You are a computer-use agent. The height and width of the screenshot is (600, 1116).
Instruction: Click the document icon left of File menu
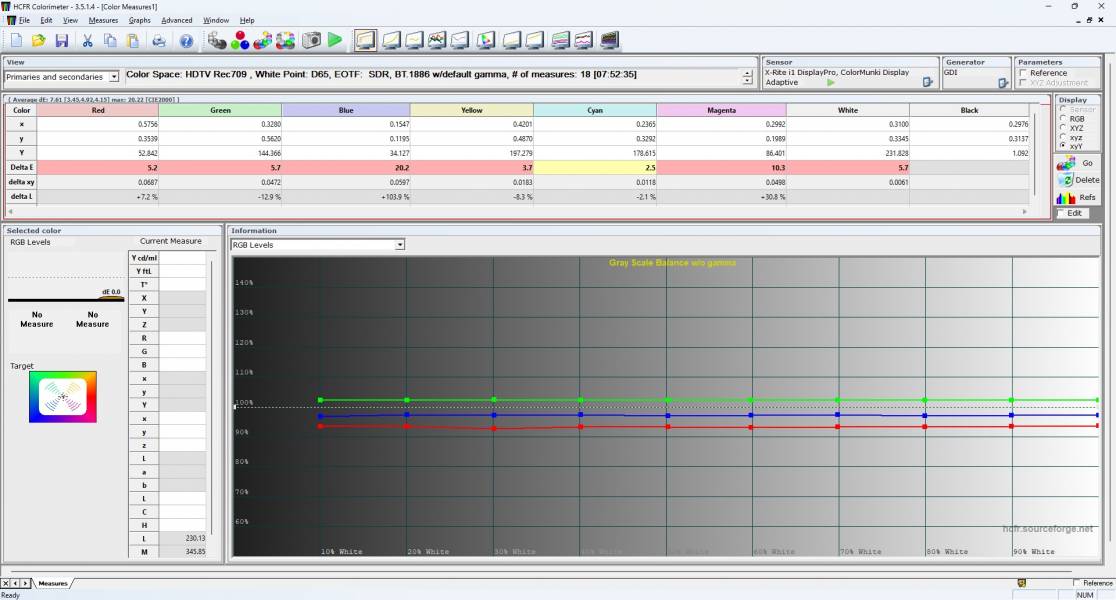[x=11, y=20]
